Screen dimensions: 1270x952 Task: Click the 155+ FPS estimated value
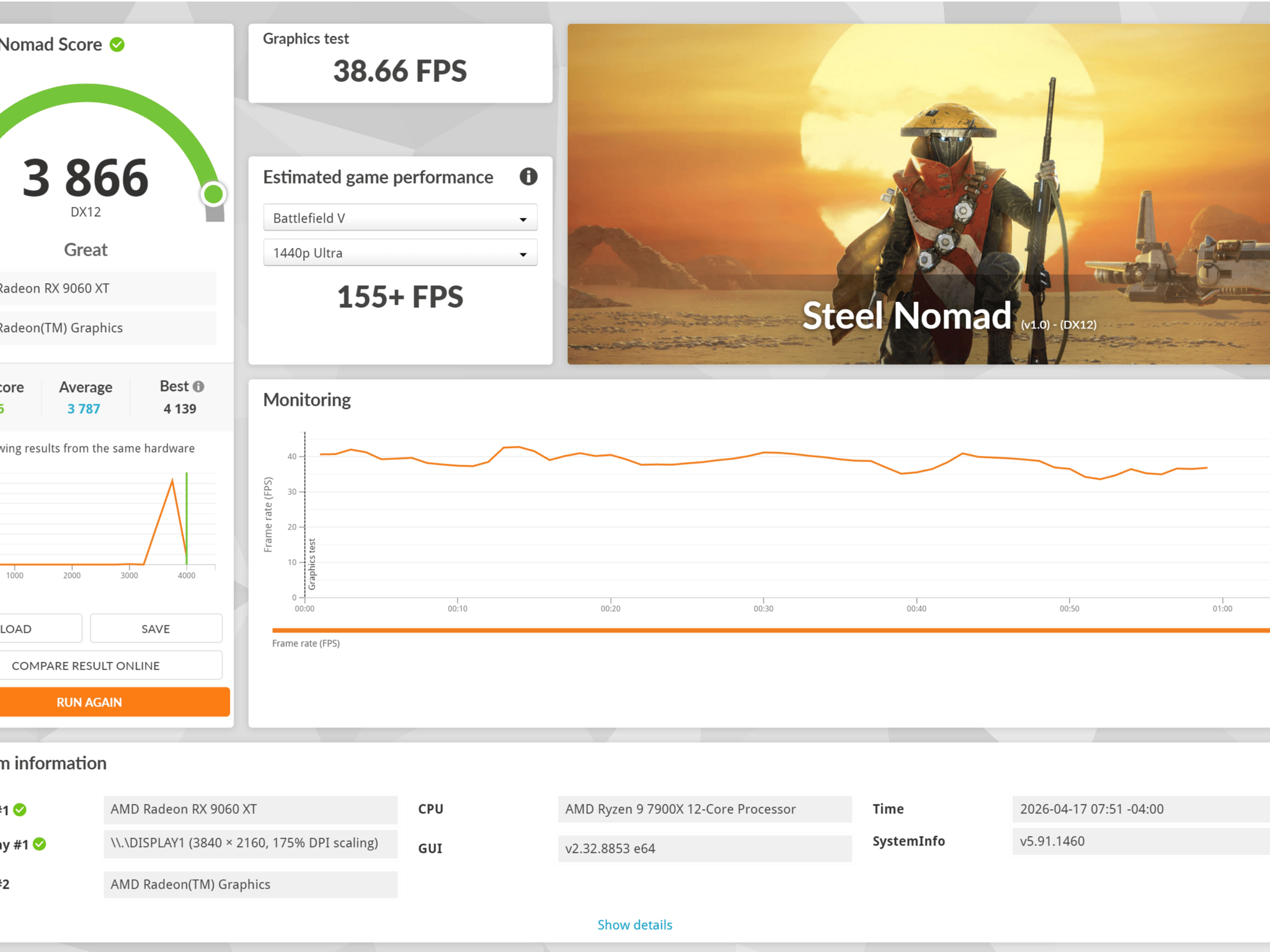tap(400, 297)
